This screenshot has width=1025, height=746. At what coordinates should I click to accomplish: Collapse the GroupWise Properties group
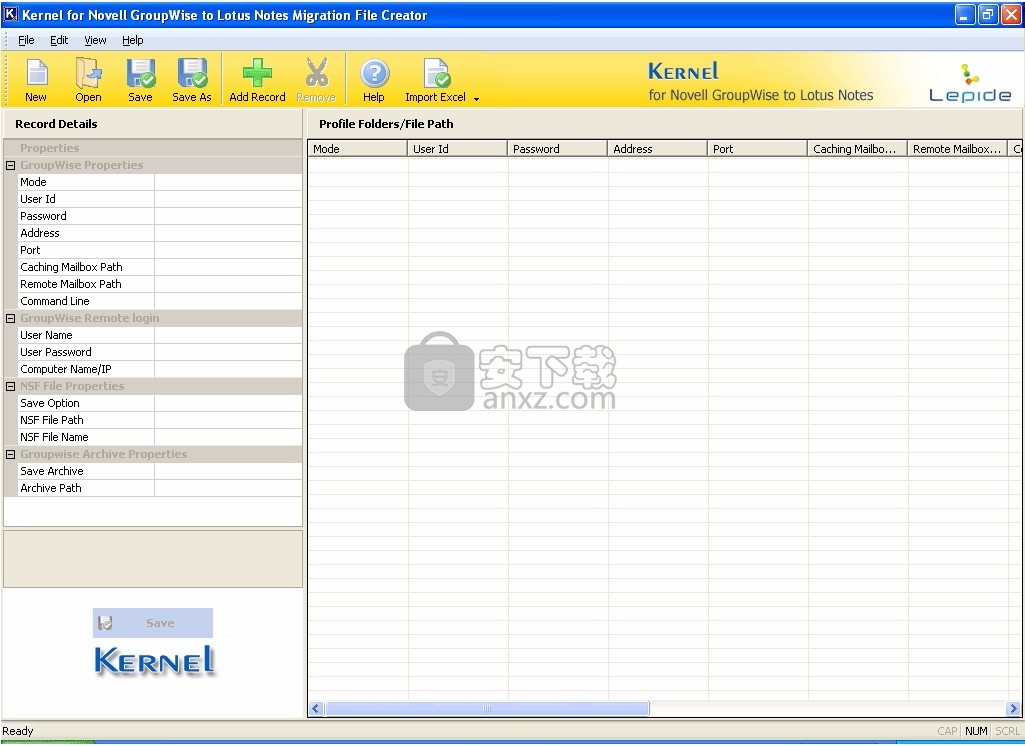(10, 165)
